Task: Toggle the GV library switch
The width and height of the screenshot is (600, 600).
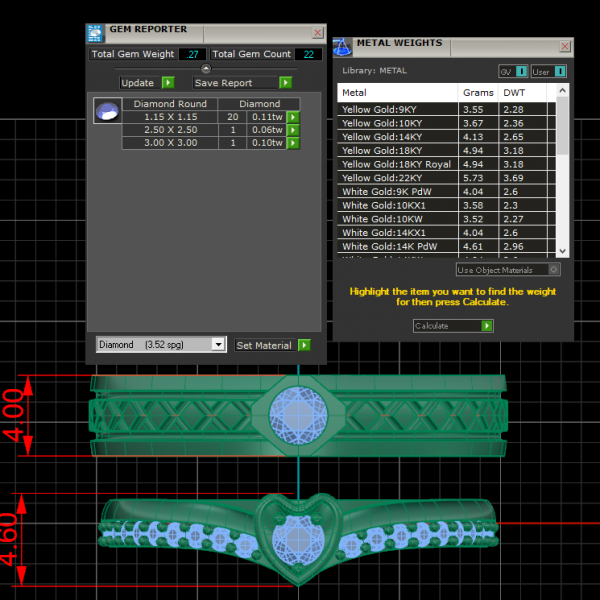Action: (521, 71)
